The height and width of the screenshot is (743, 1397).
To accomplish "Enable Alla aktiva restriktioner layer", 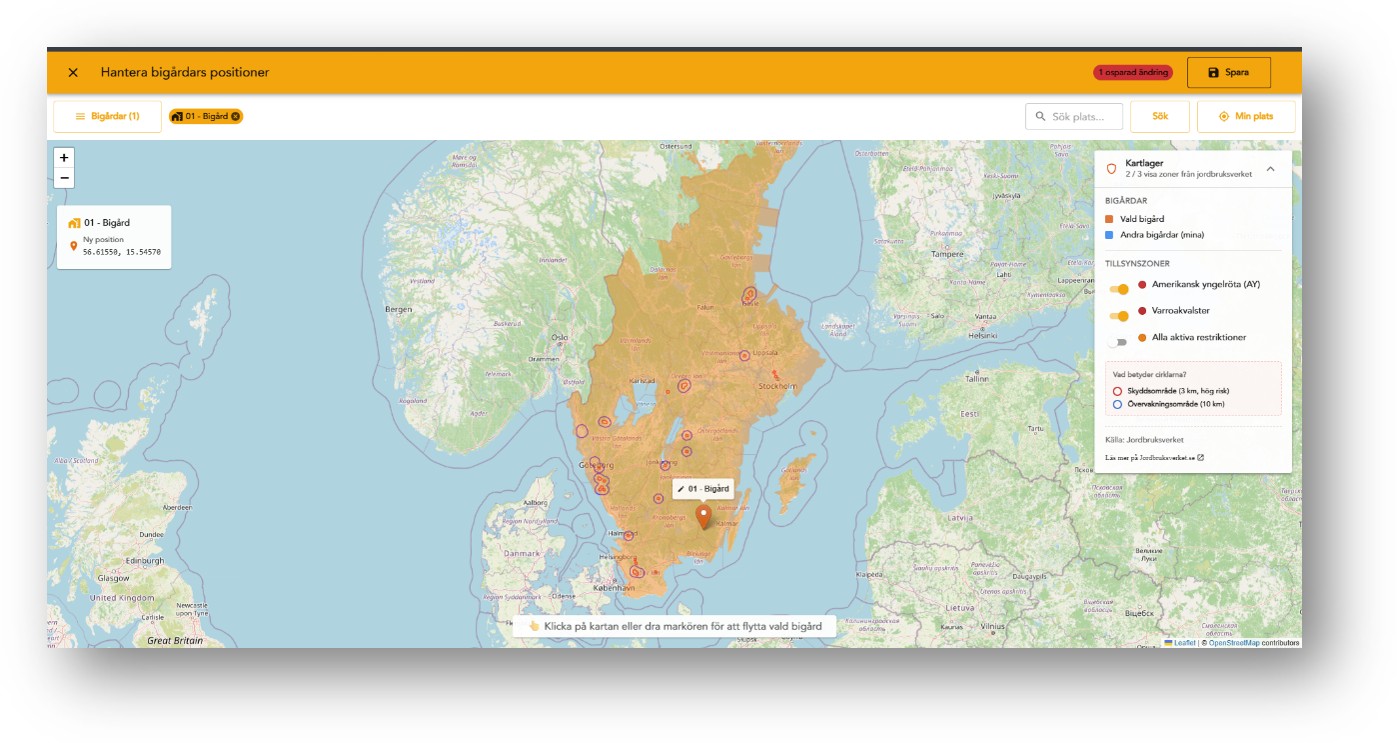I will [x=1118, y=342].
